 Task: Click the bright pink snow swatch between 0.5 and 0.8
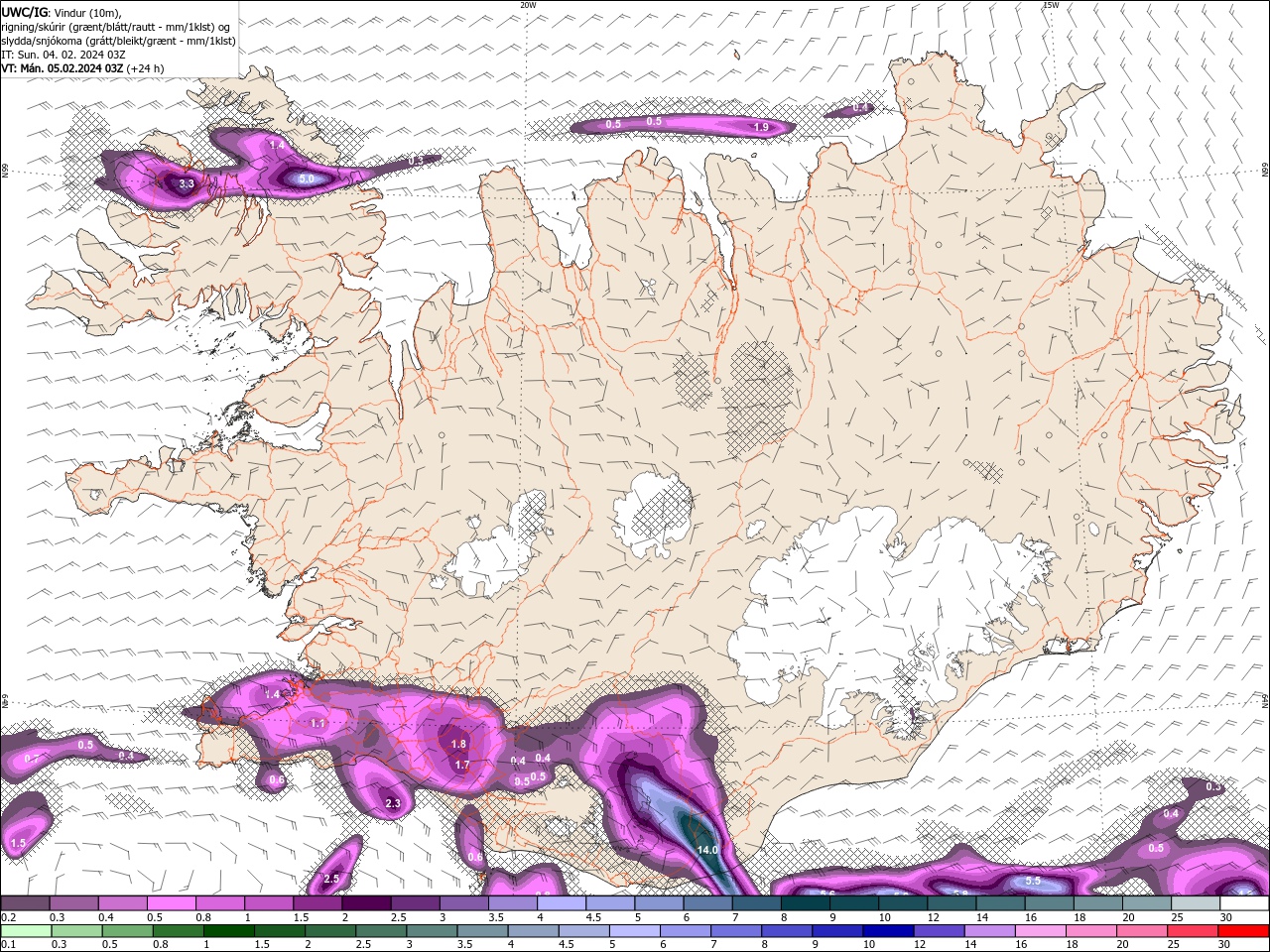coord(171,903)
